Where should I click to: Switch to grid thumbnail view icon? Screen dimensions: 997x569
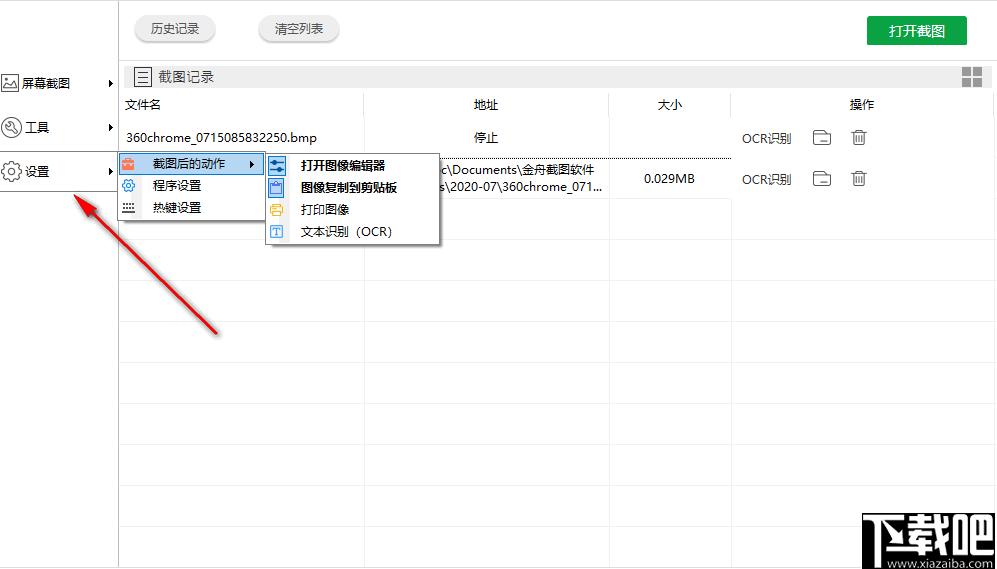point(972,78)
